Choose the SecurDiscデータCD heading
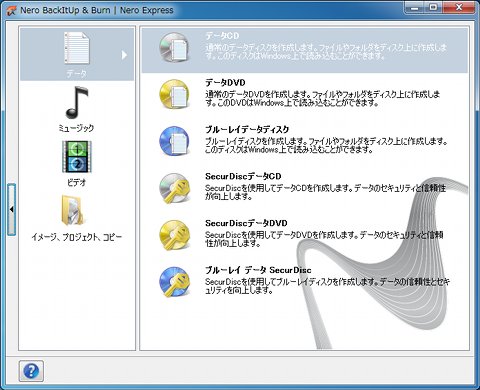Viewport: 480px width, 390px height. coord(243,176)
